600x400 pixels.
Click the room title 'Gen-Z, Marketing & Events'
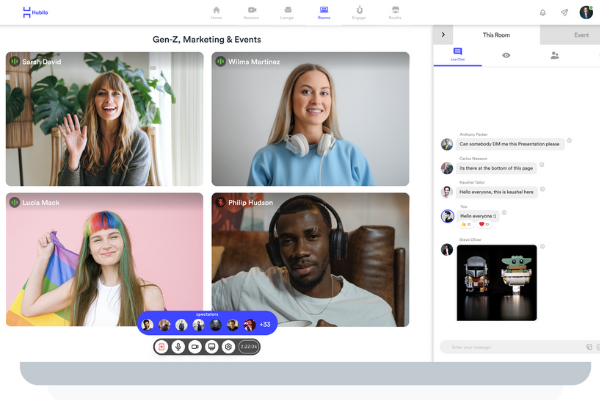(207, 39)
